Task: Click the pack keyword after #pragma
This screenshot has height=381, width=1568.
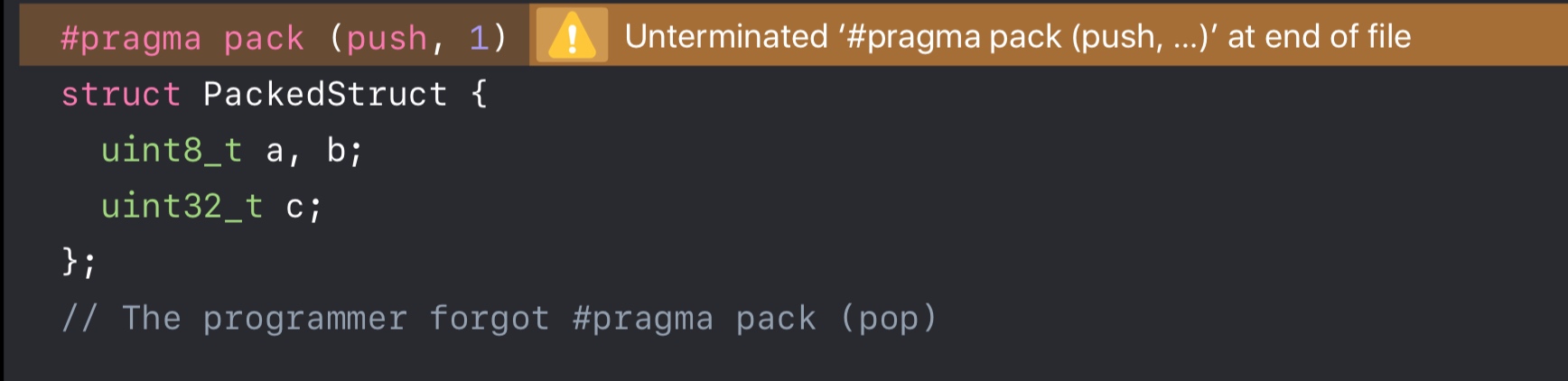Action: point(264,39)
